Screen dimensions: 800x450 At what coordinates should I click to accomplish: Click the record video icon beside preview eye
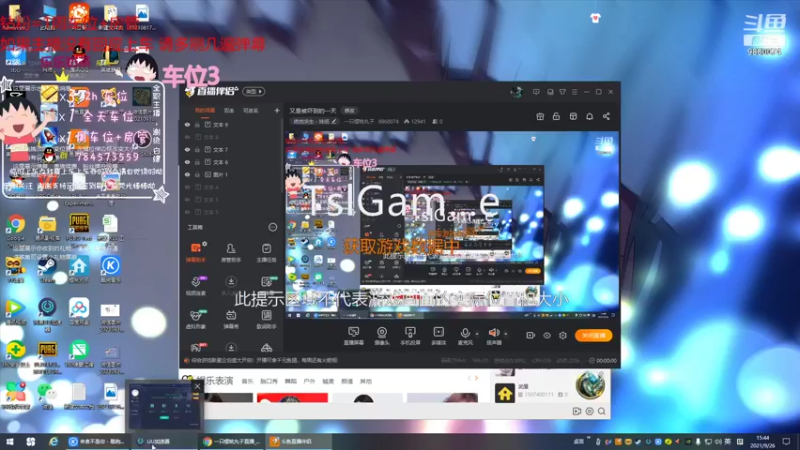pyautogui.click(x=531, y=336)
